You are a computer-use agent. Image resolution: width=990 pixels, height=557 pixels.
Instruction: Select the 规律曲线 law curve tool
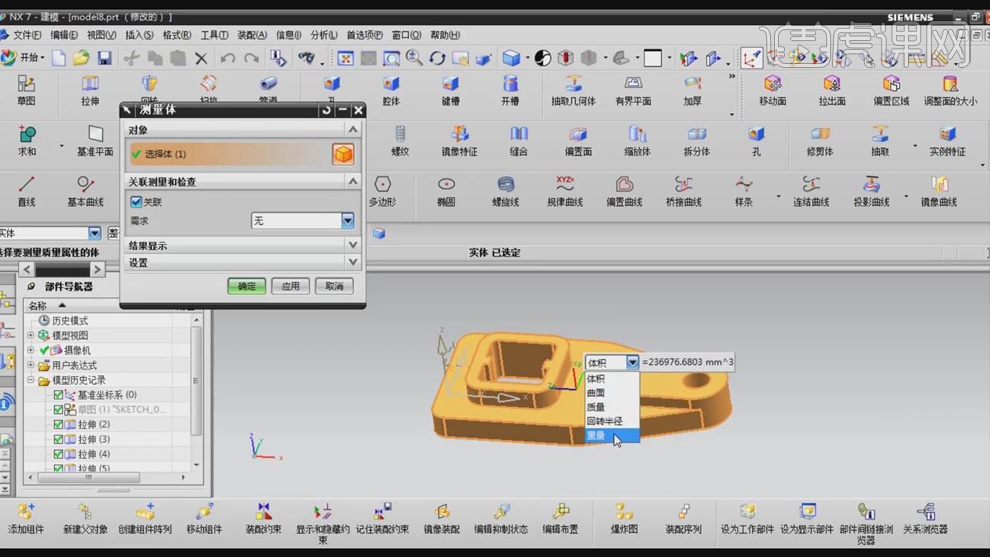pyautogui.click(x=565, y=191)
